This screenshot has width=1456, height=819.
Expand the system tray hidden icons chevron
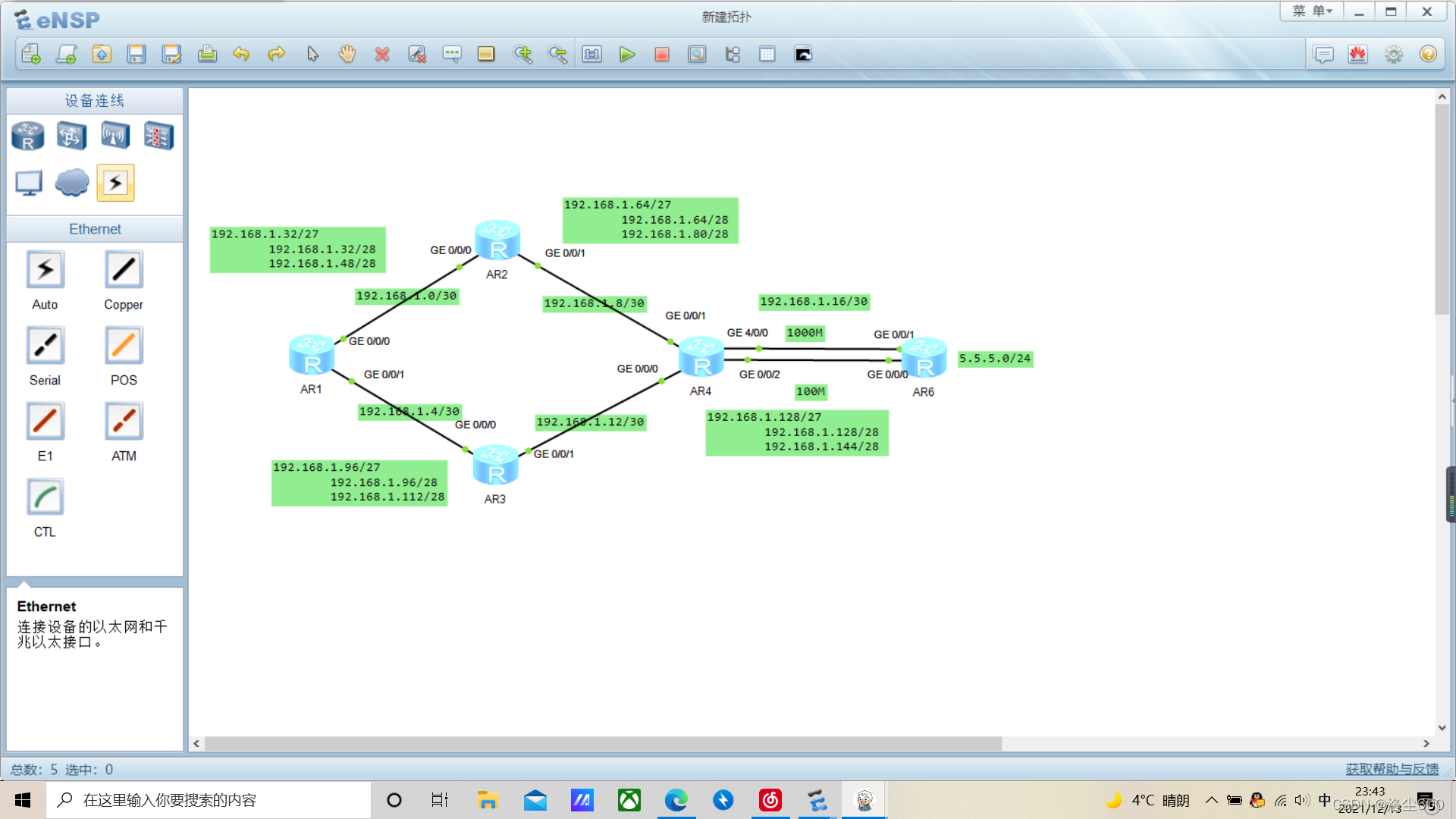tap(1211, 800)
